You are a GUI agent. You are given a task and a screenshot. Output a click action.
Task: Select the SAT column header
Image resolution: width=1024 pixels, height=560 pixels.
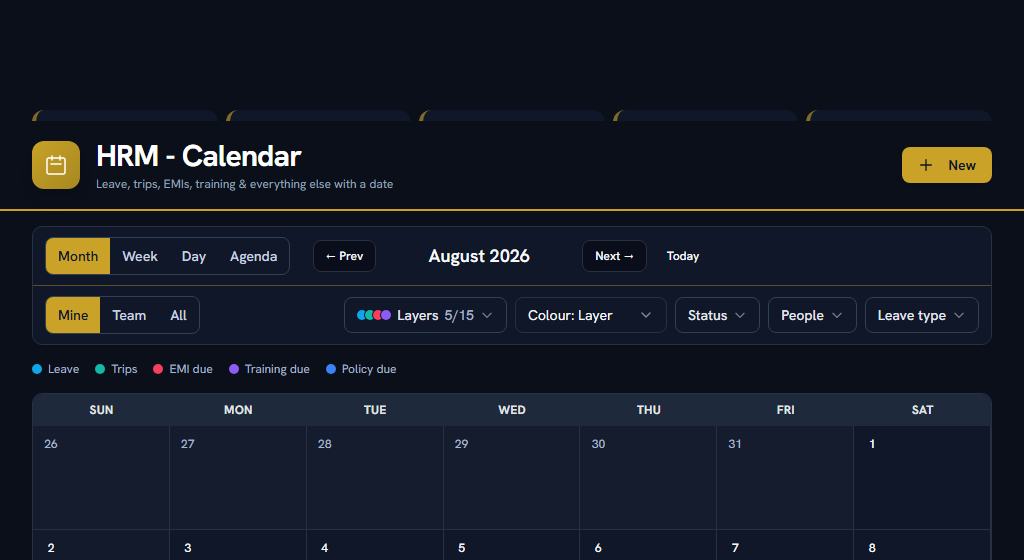(922, 410)
